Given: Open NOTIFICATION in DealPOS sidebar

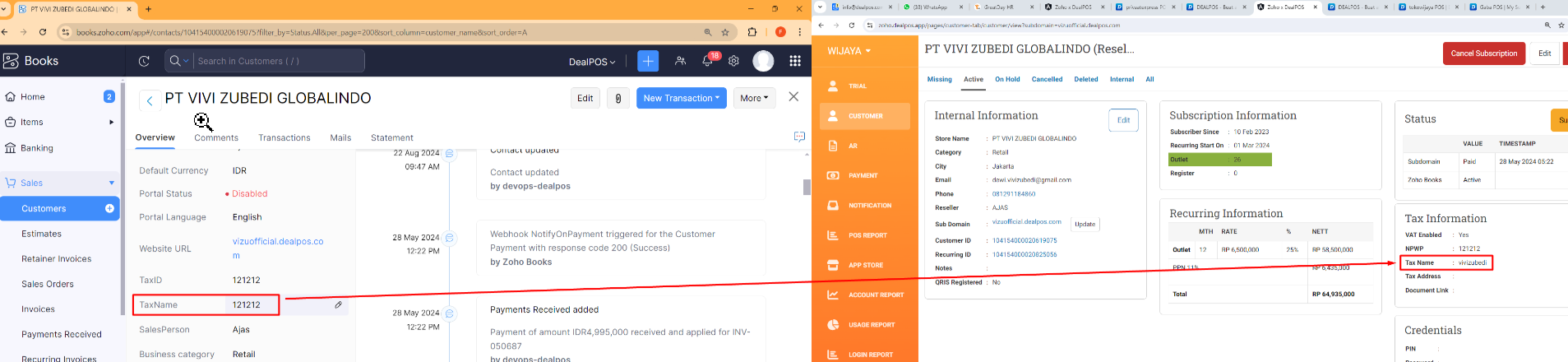Looking at the screenshot, I should coord(870,206).
